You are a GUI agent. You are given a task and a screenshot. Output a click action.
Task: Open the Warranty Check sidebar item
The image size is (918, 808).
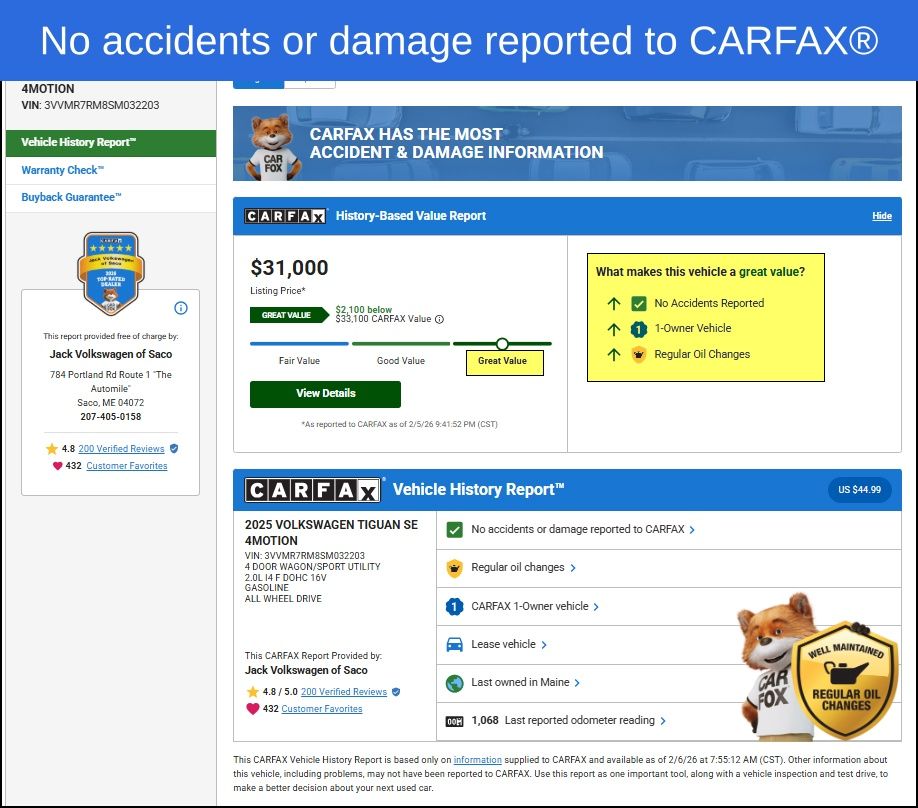(63, 170)
